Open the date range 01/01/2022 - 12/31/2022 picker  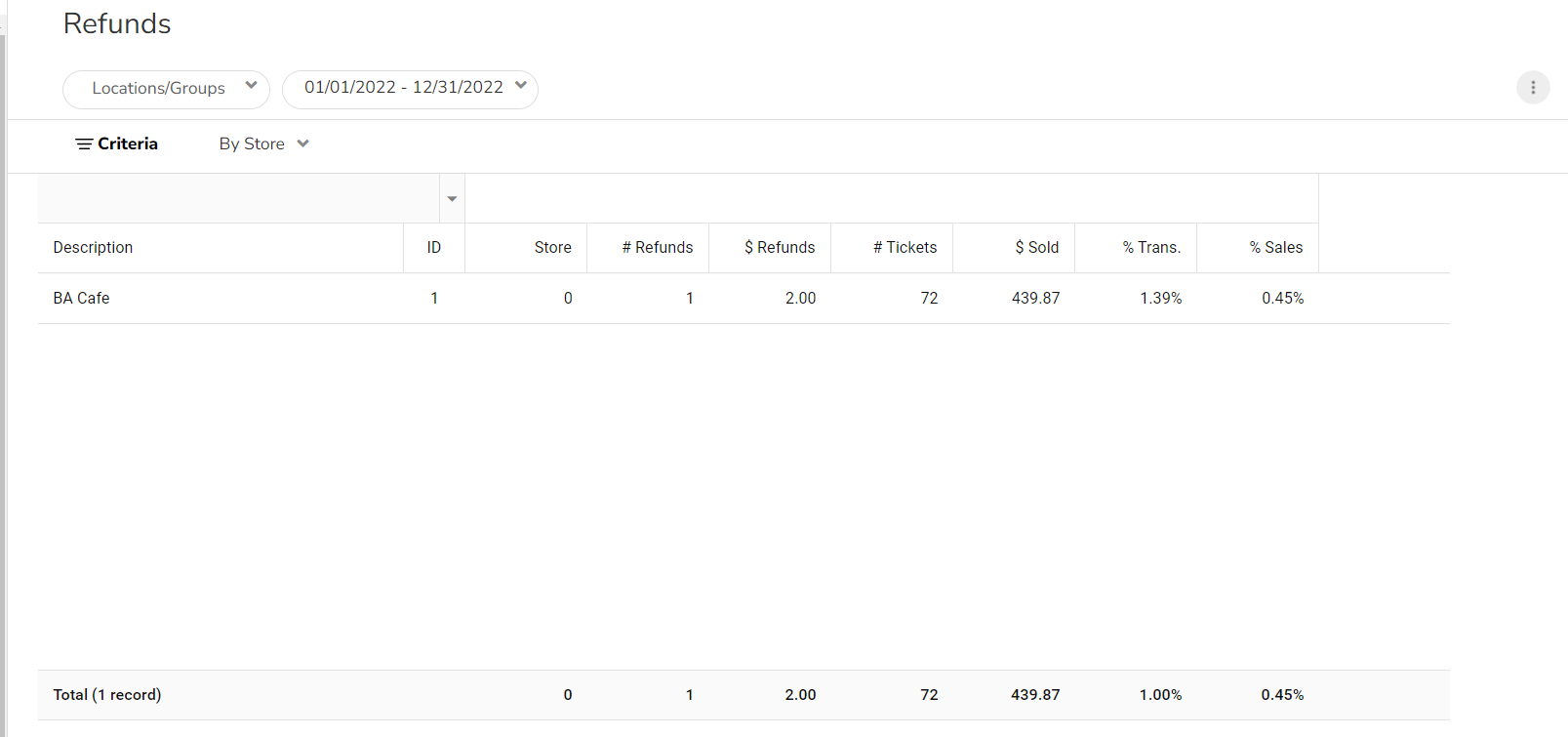(x=410, y=89)
